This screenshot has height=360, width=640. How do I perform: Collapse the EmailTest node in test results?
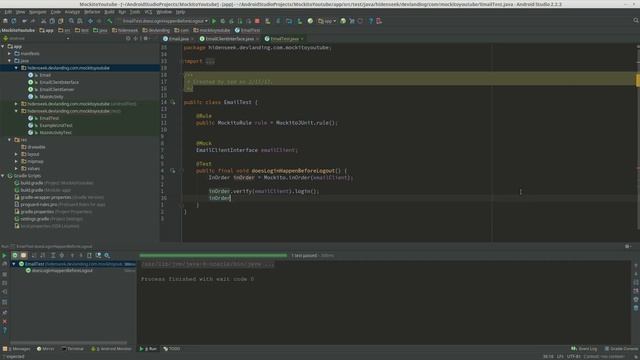14,264
